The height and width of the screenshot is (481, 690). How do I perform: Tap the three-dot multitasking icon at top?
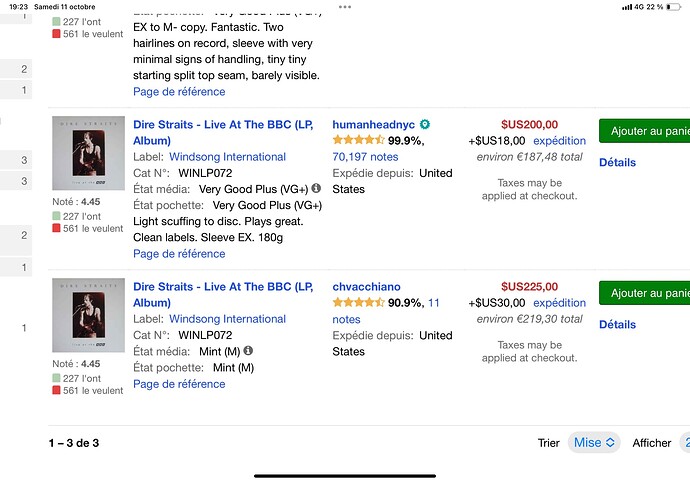345,6
